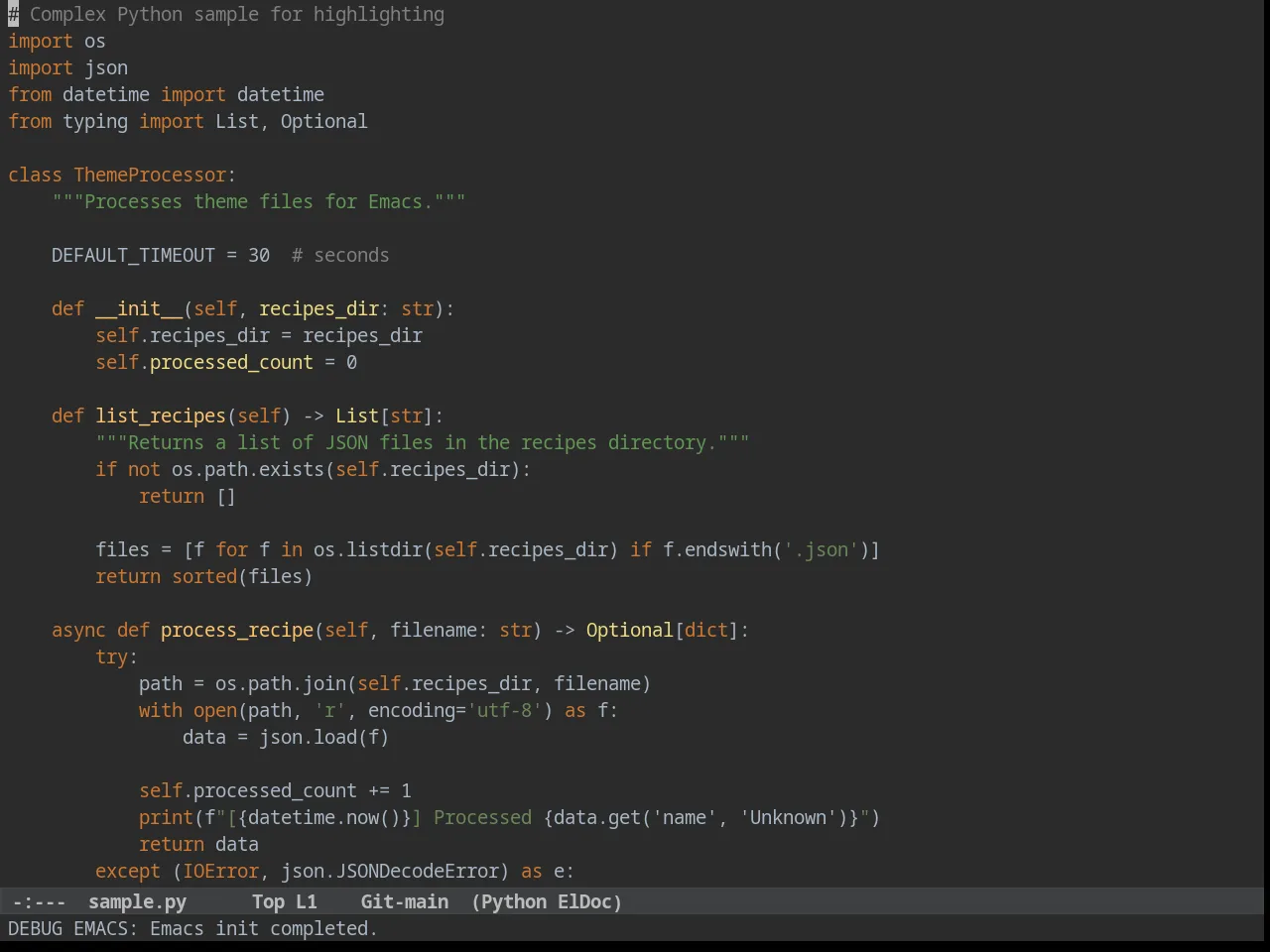Click 'os.listdir' in the files comprehension
1270x952 pixels.
point(368,549)
